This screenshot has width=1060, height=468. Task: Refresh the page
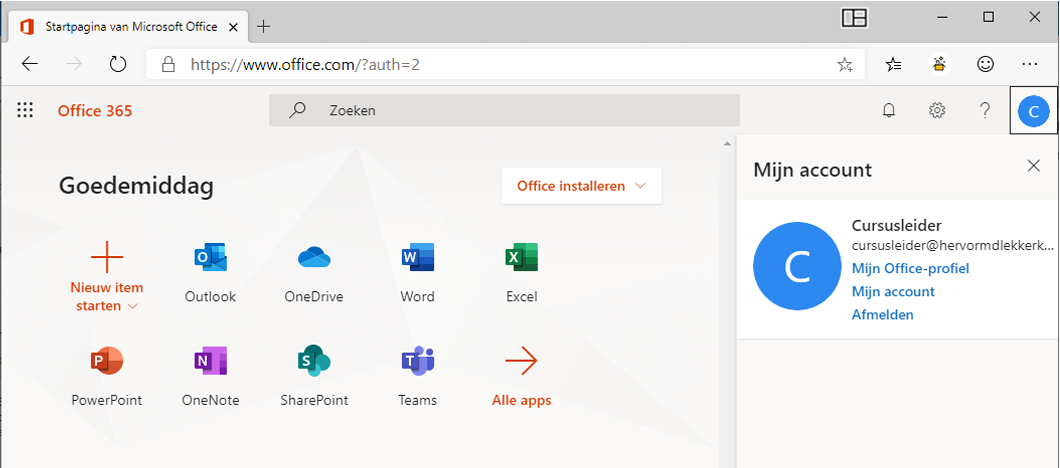[x=118, y=64]
